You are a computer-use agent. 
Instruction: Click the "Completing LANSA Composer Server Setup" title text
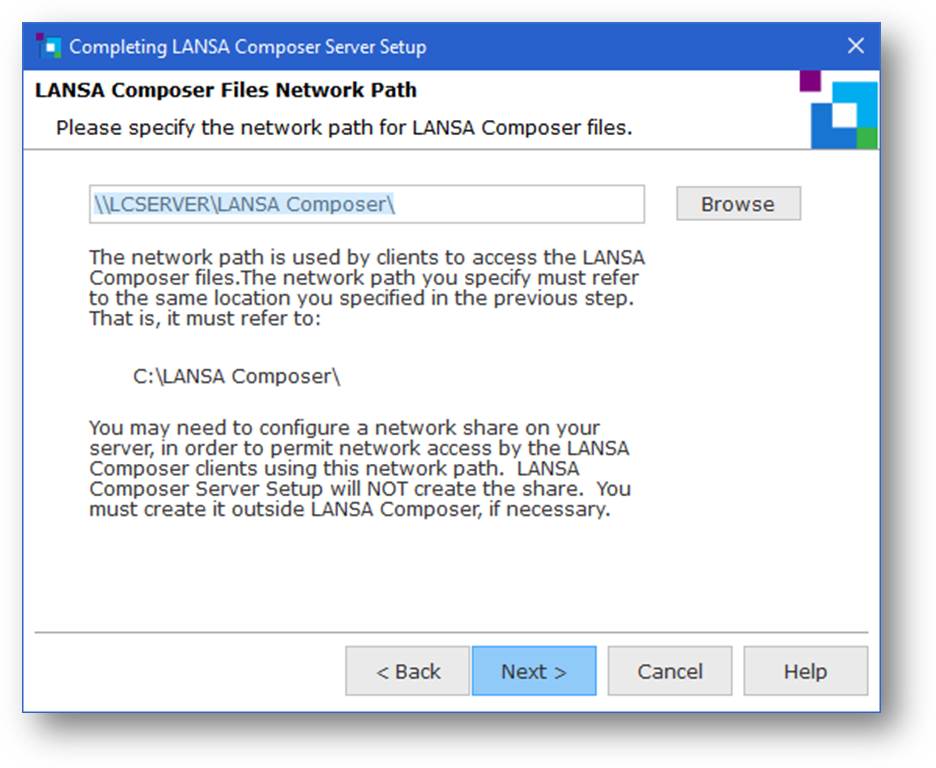point(247,47)
